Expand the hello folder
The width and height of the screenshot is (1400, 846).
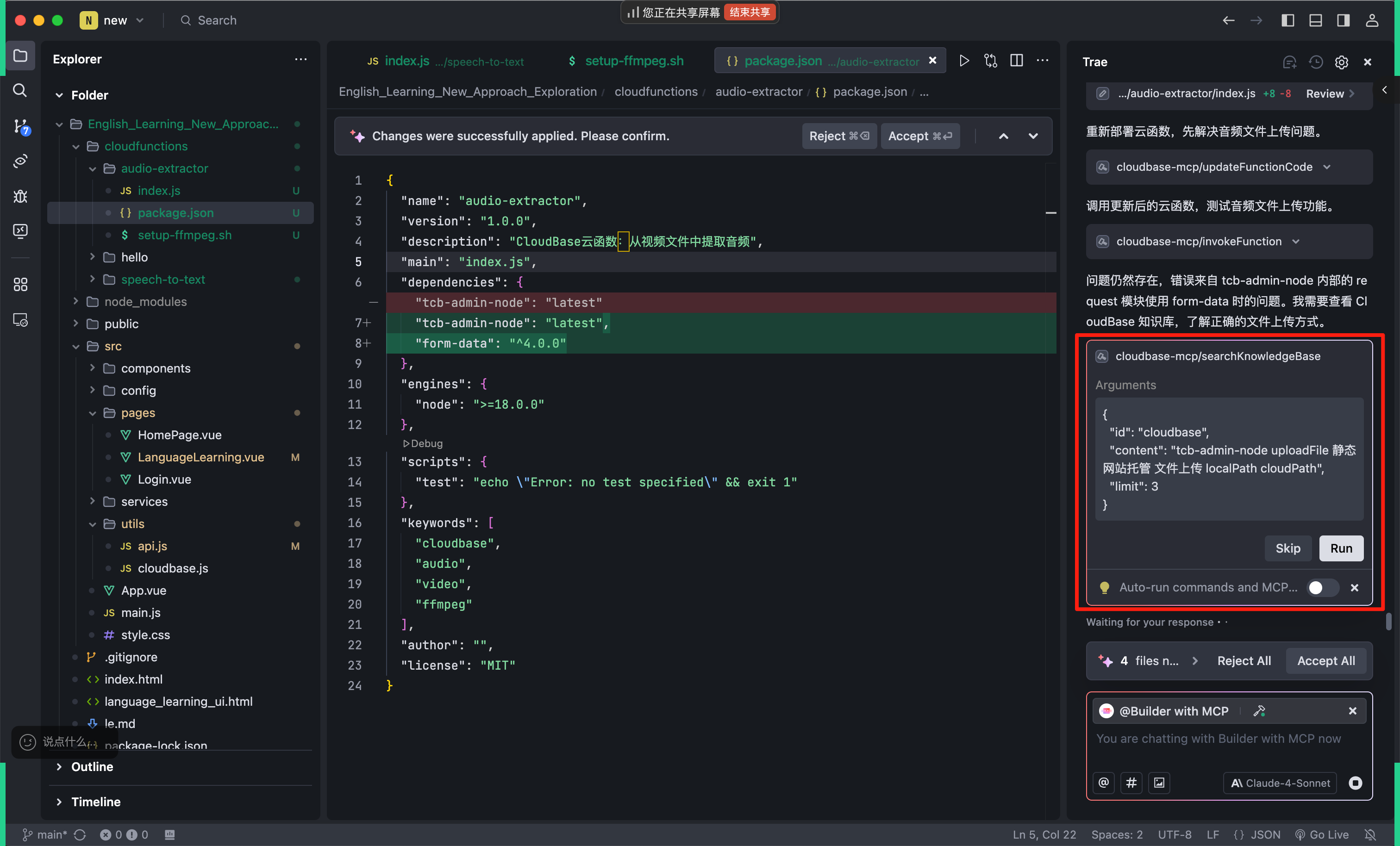(x=92, y=257)
